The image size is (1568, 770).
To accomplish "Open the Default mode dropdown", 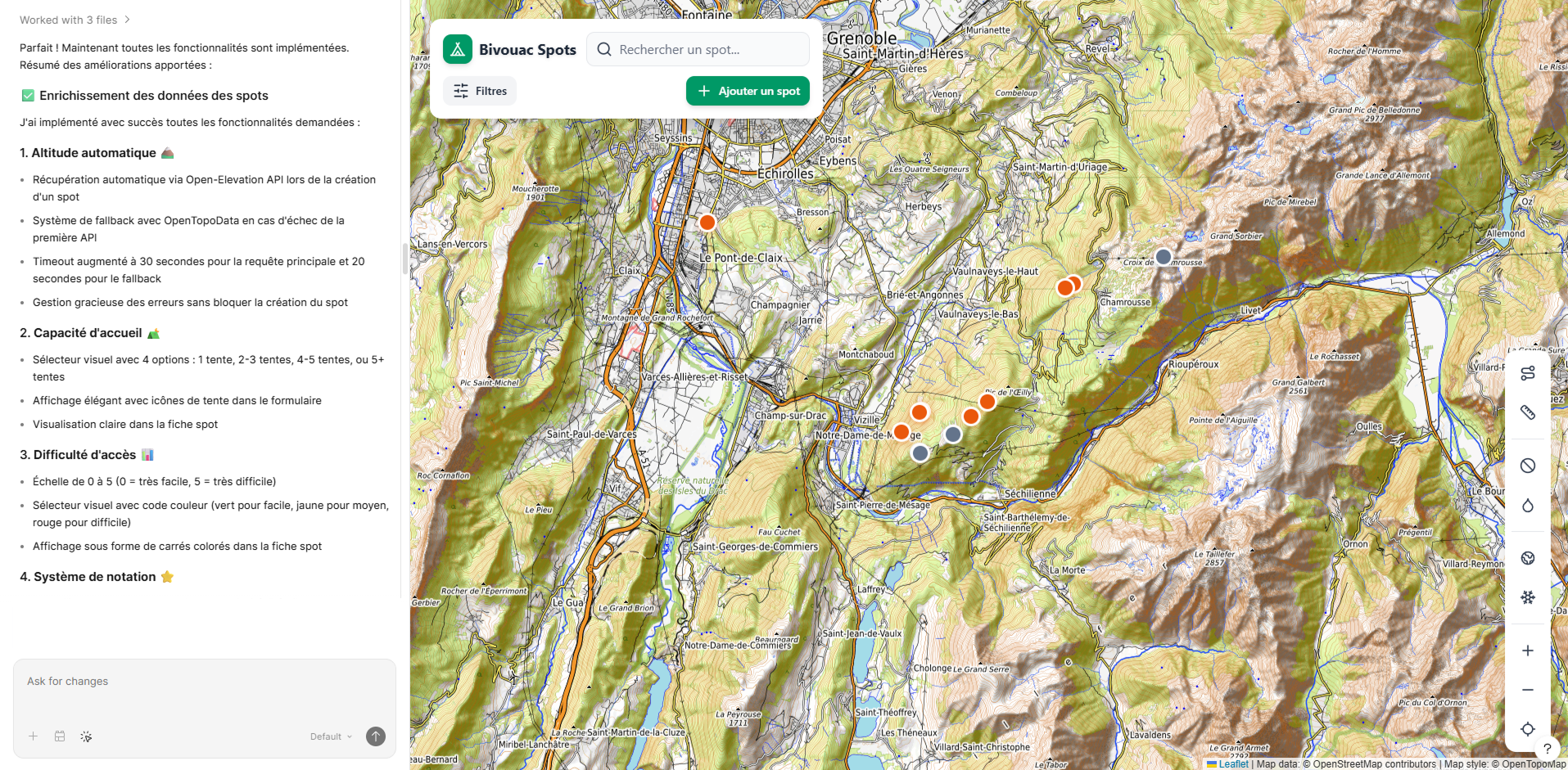I will click(x=331, y=736).
